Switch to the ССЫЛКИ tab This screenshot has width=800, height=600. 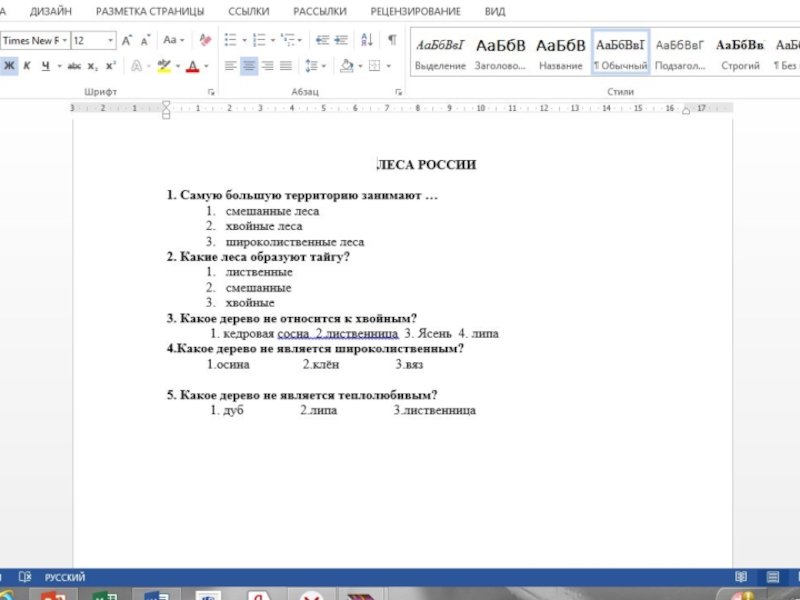point(248,11)
